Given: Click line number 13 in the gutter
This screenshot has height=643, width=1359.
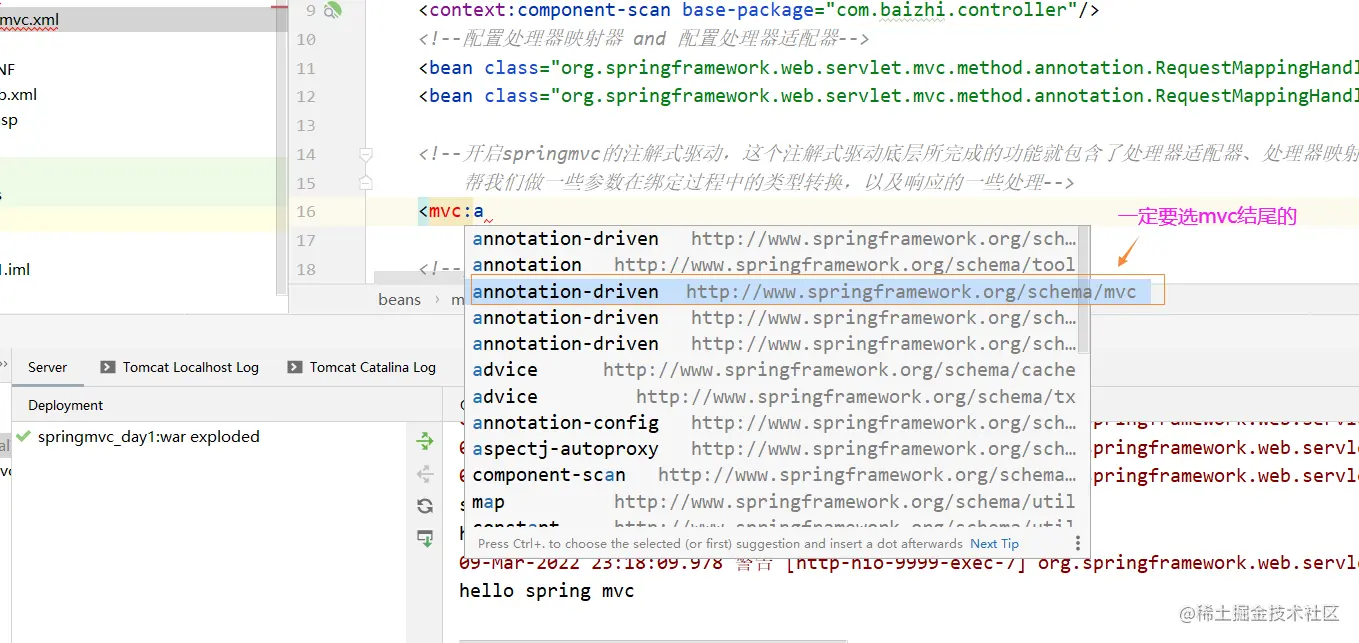Looking at the screenshot, I should (x=306, y=126).
